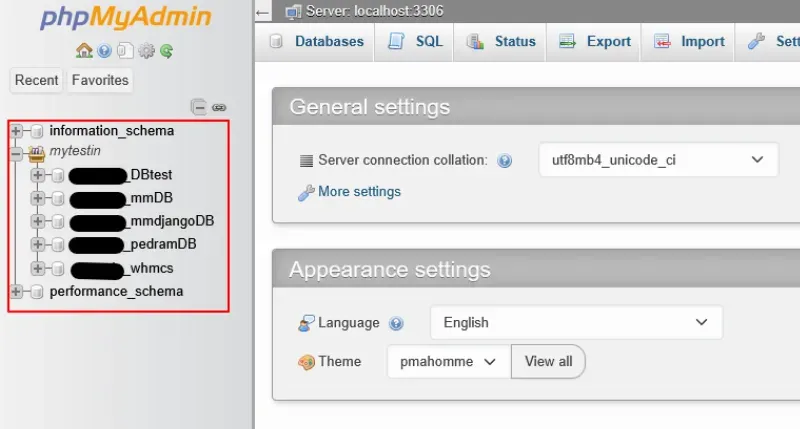
Task: Click the View all themes button
Action: [x=548, y=362]
